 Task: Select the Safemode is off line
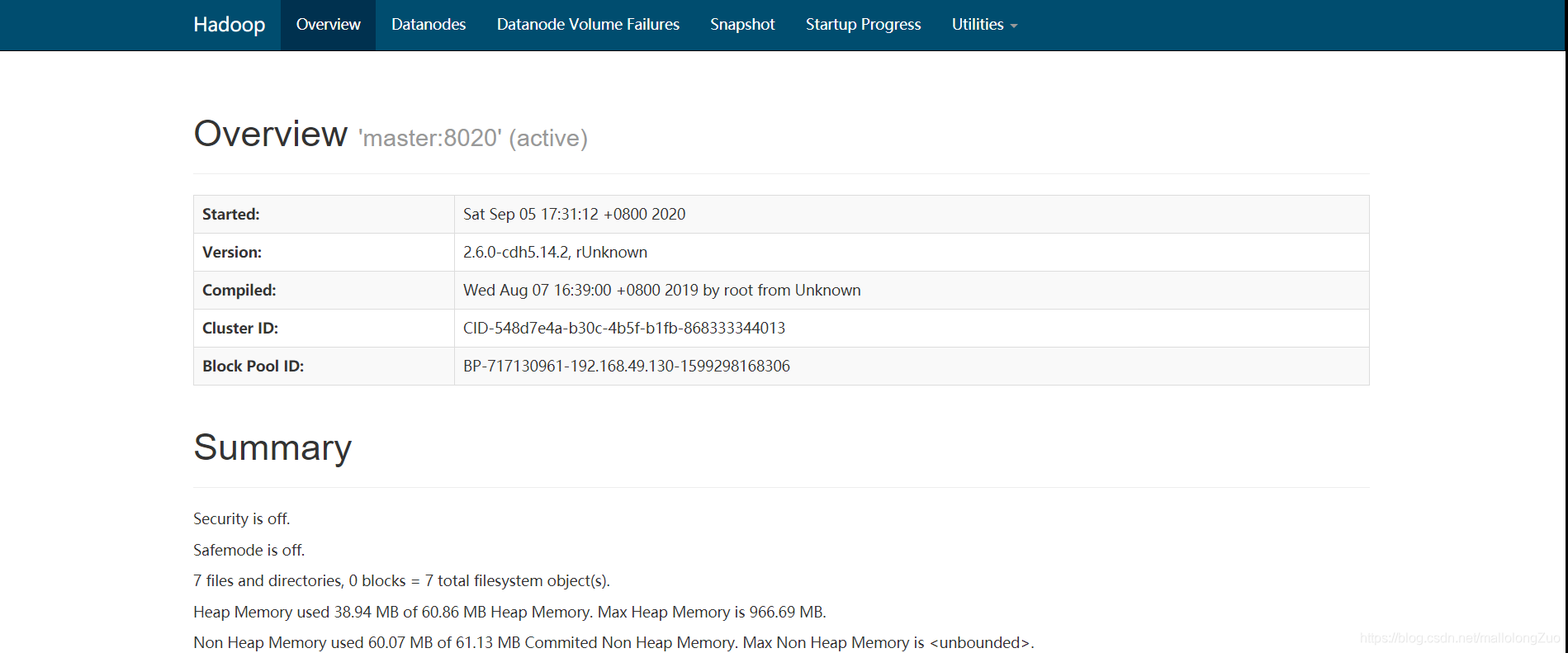tap(249, 551)
